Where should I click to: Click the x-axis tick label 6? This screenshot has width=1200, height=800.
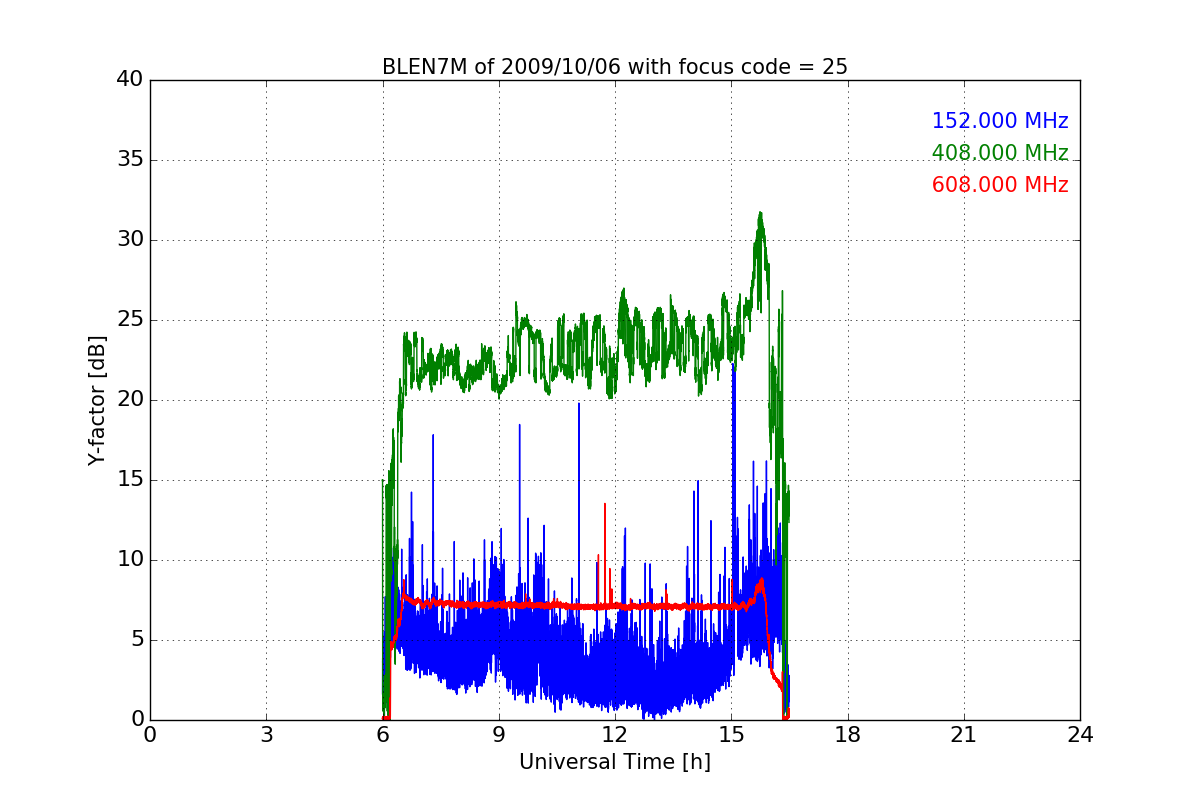pos(382,734)
